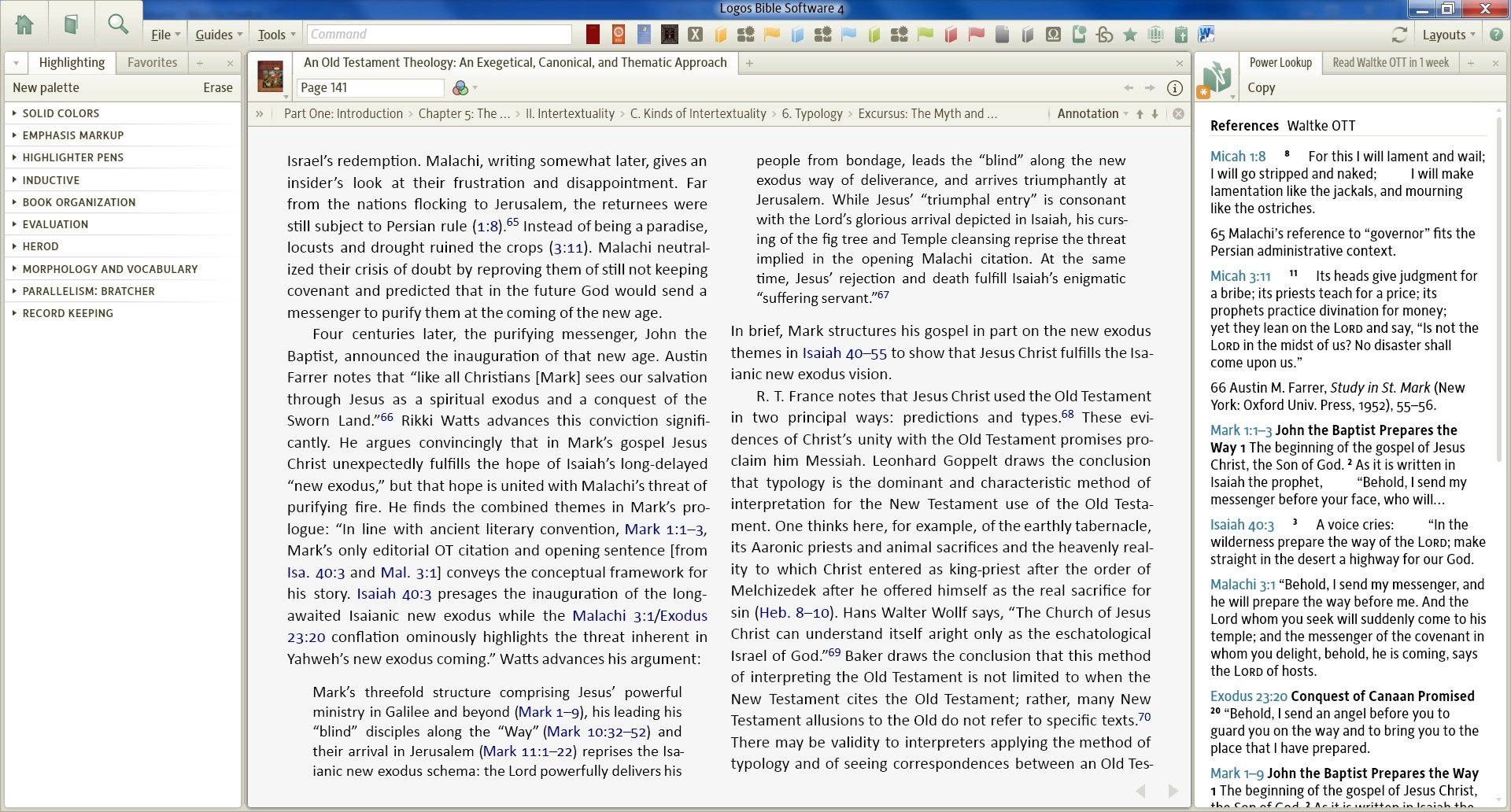Open the Layouts dropdown
The image size is (1511, 812).
(1448, 35)
